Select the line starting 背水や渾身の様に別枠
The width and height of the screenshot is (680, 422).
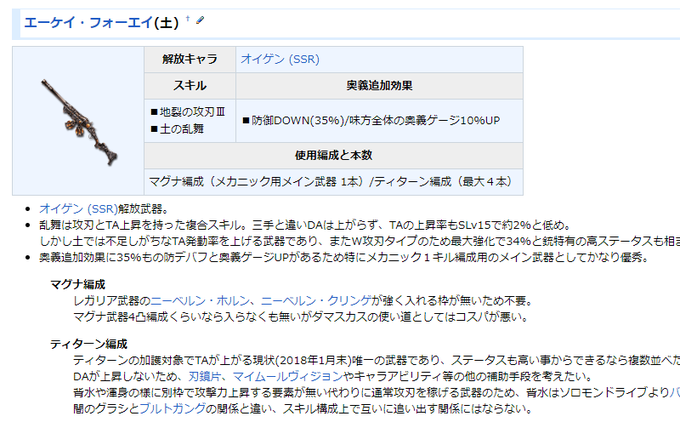[x=376, y=393]
